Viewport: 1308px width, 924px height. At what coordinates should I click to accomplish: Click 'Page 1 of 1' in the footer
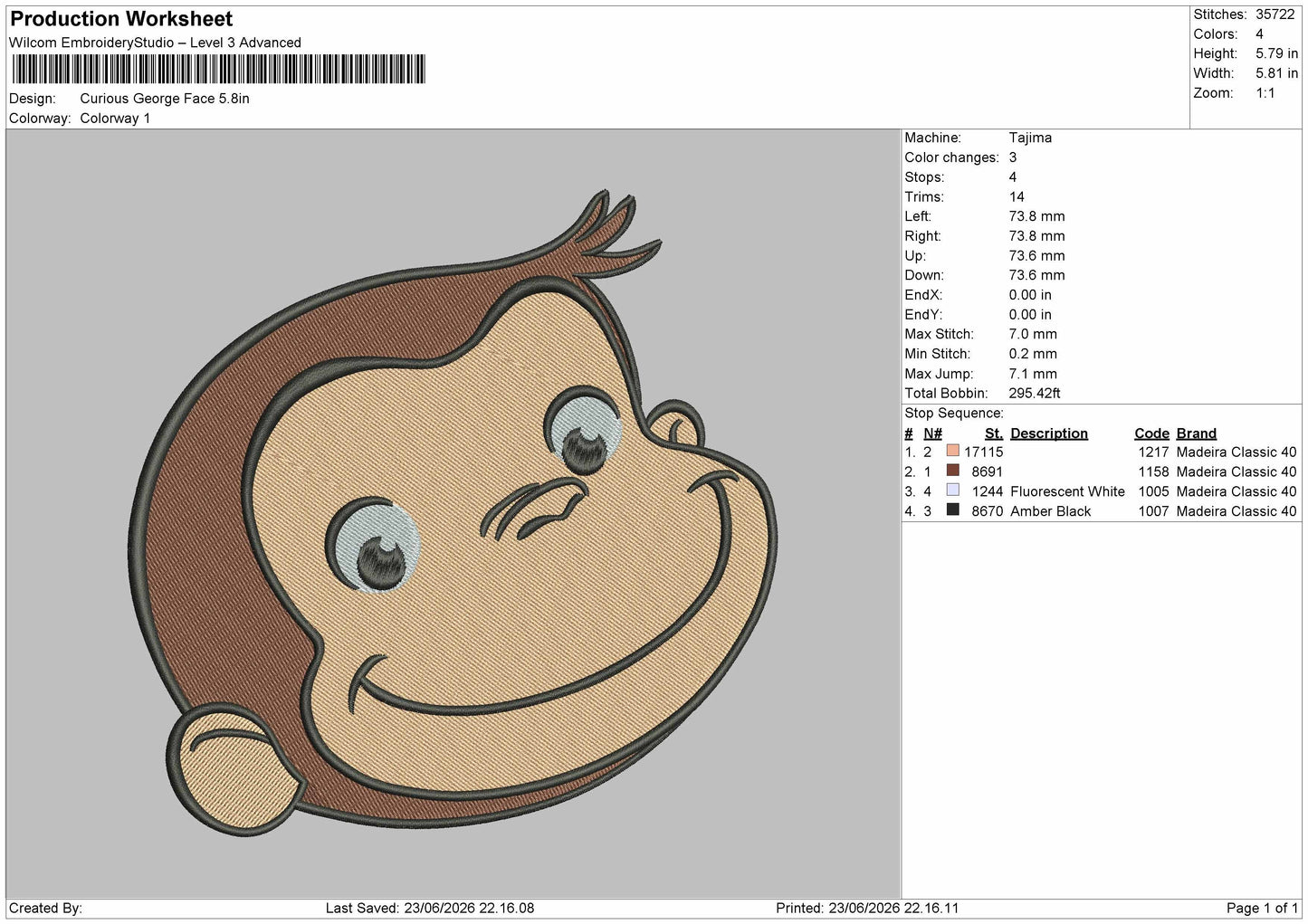1263,909
